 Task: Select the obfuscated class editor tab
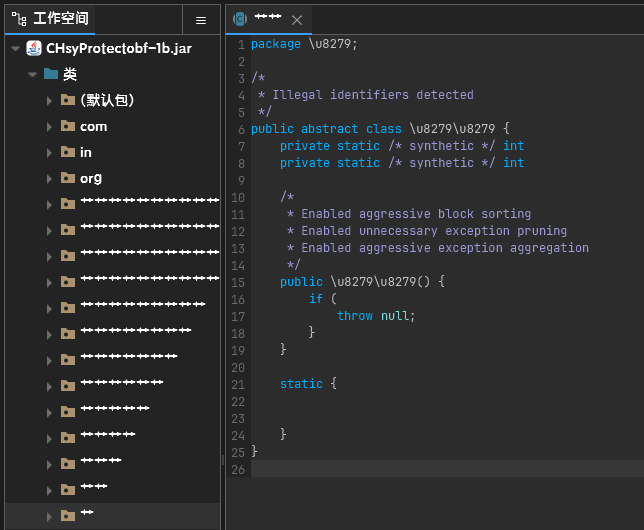point(268,19)
